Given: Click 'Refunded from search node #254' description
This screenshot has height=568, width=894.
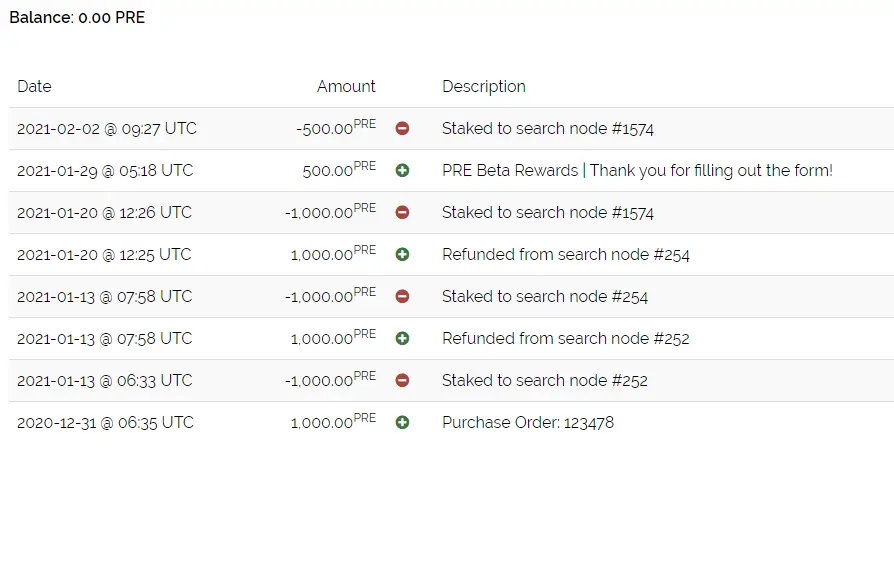Looking at the screenshot, I should [566, 254].
